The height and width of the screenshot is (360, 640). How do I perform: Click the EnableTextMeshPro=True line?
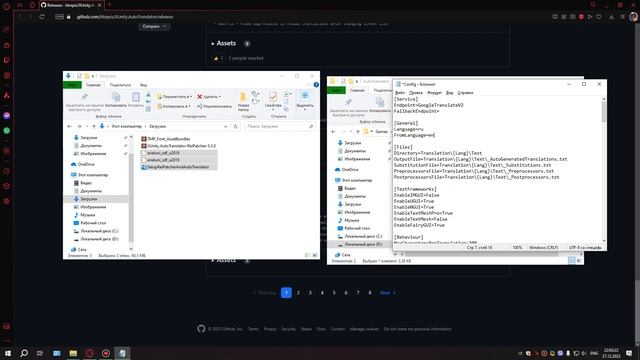[x=423, y=213]
